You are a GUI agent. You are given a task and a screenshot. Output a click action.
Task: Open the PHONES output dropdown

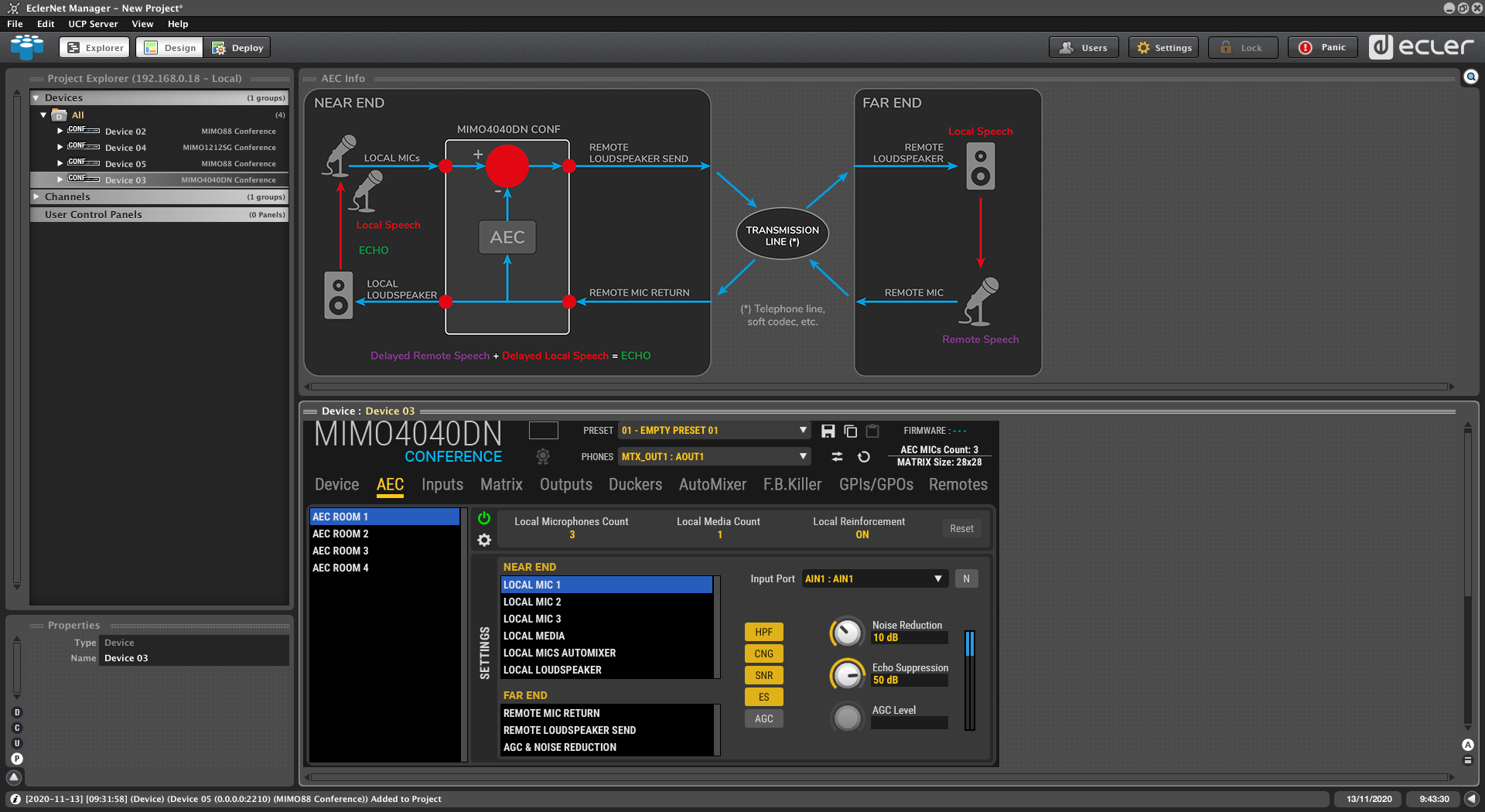coord(714,457)
